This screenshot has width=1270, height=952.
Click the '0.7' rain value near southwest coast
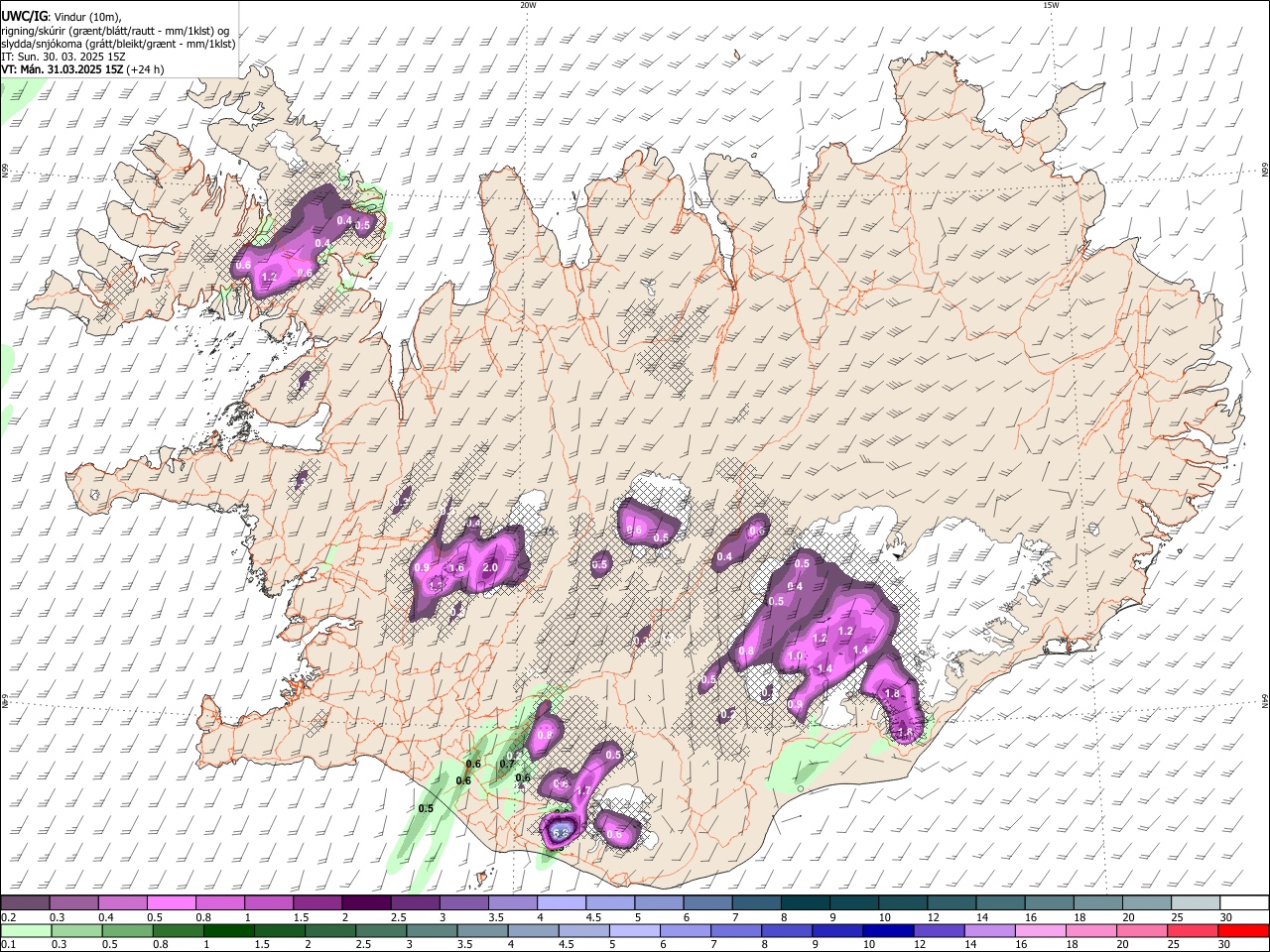pyautogui.click(x=507, y=764)
